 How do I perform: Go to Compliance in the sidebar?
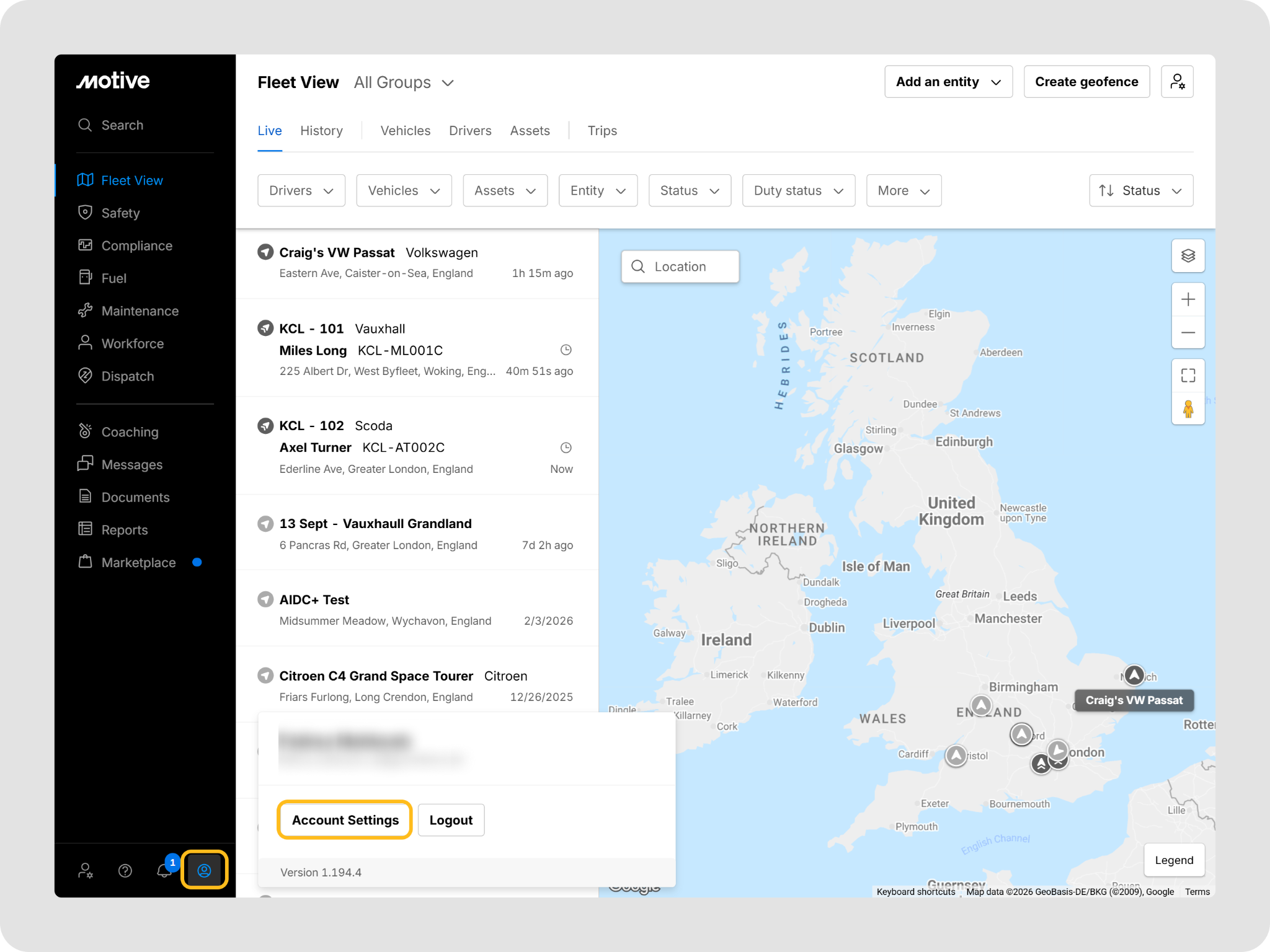coord(136,245)
